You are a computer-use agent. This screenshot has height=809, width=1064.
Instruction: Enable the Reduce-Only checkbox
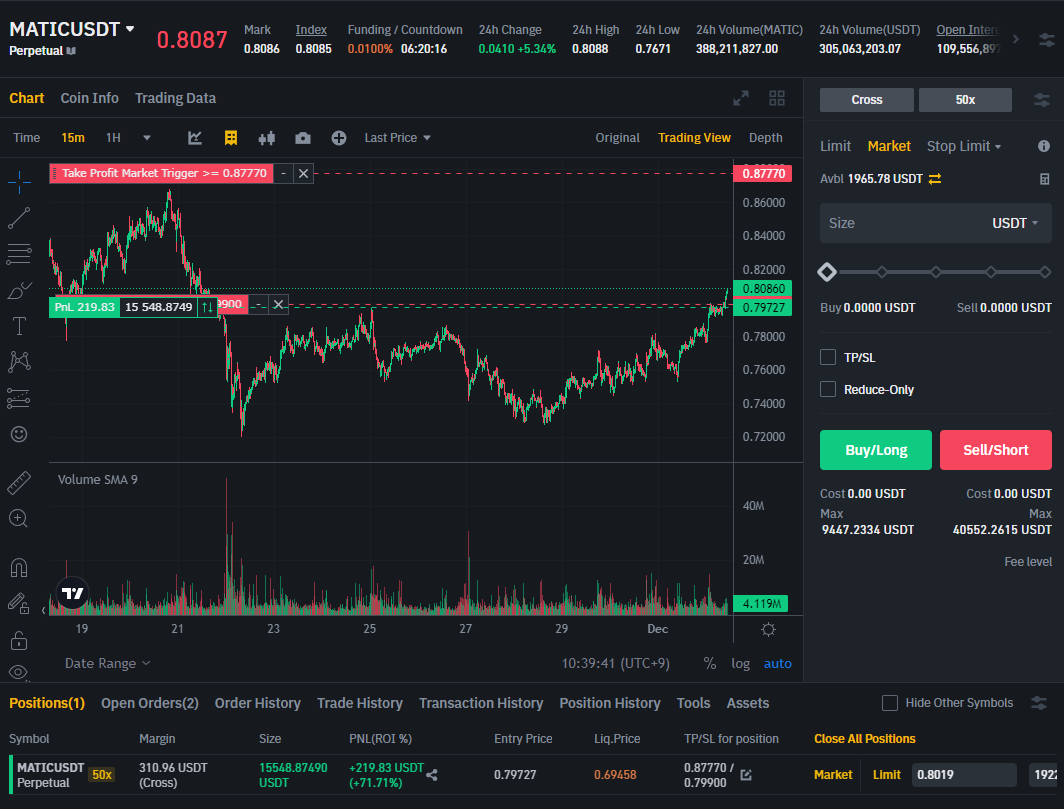click(x=828, y=389)
